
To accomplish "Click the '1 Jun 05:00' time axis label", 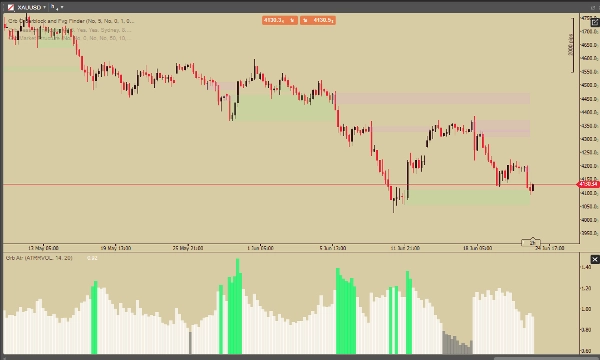I will click(x=260, y=248).
